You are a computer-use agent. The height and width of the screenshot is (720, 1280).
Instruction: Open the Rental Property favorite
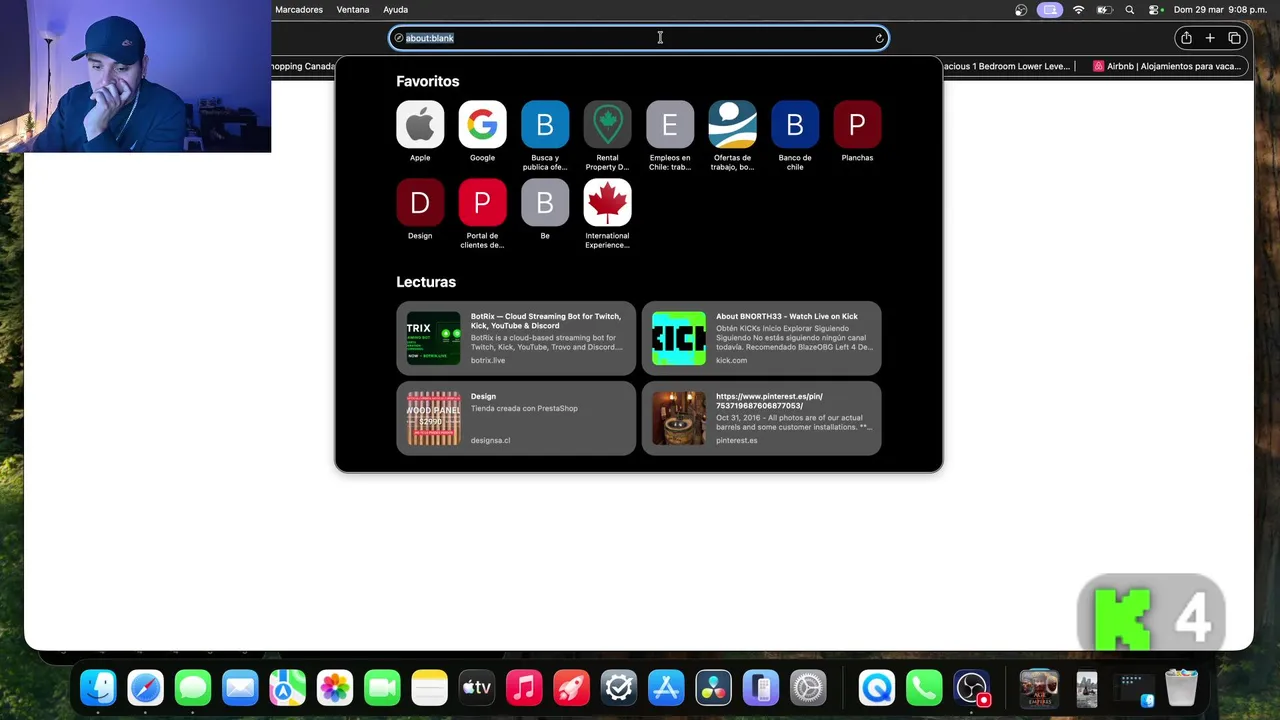tap(607, 125)
